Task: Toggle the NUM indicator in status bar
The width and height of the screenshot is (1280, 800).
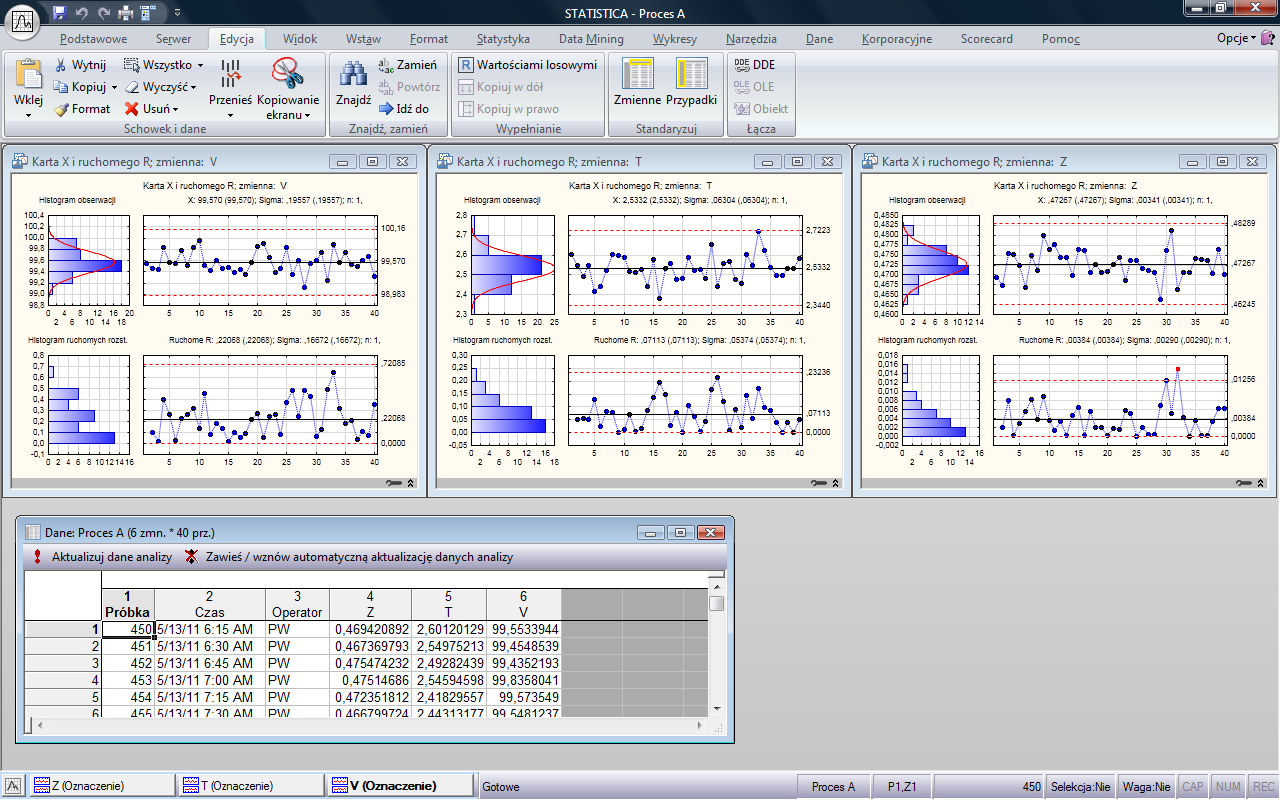Action: 1228,786
